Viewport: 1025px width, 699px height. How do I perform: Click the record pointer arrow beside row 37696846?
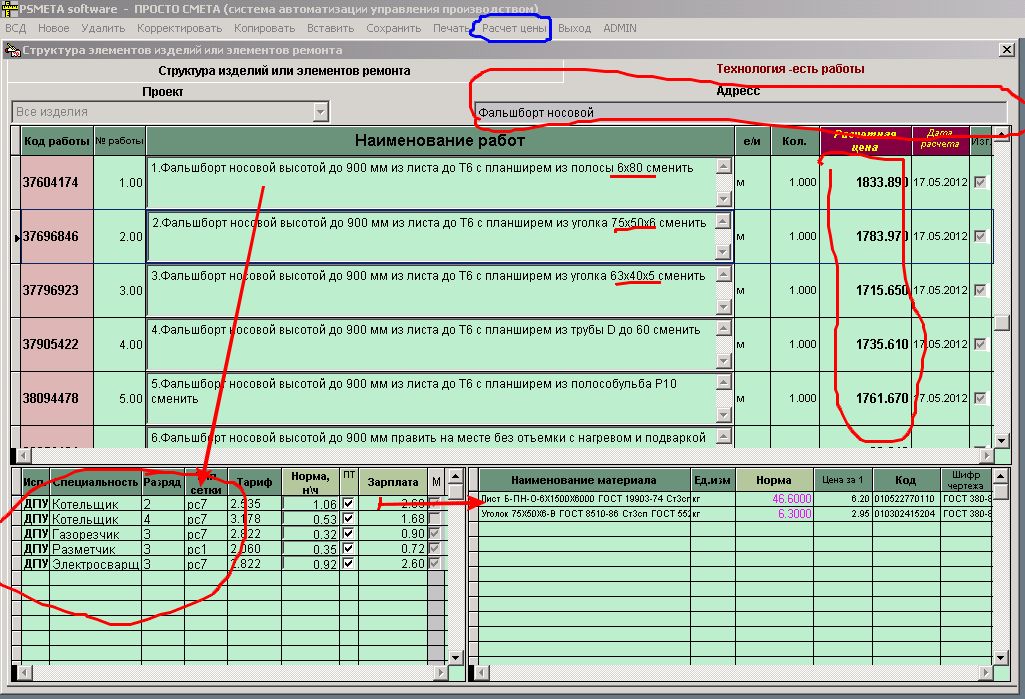pyautogui.click(x=14, y=238)
